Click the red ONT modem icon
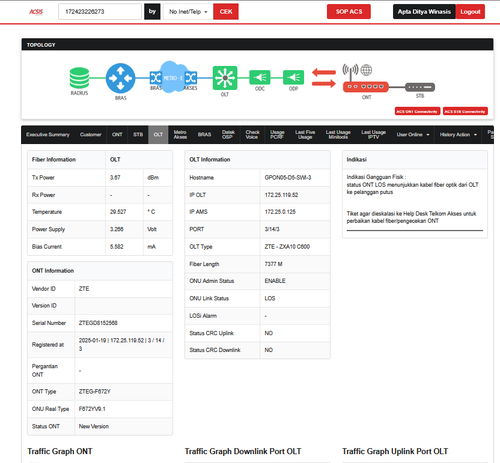Viewport: 500px width, 463px height. (366, 87)
